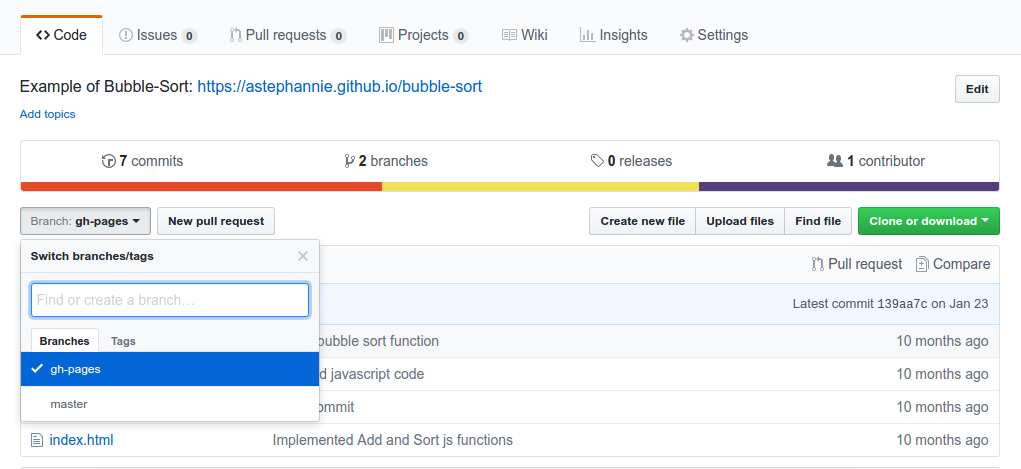Click the index.html file icon

tap(37, 440)
